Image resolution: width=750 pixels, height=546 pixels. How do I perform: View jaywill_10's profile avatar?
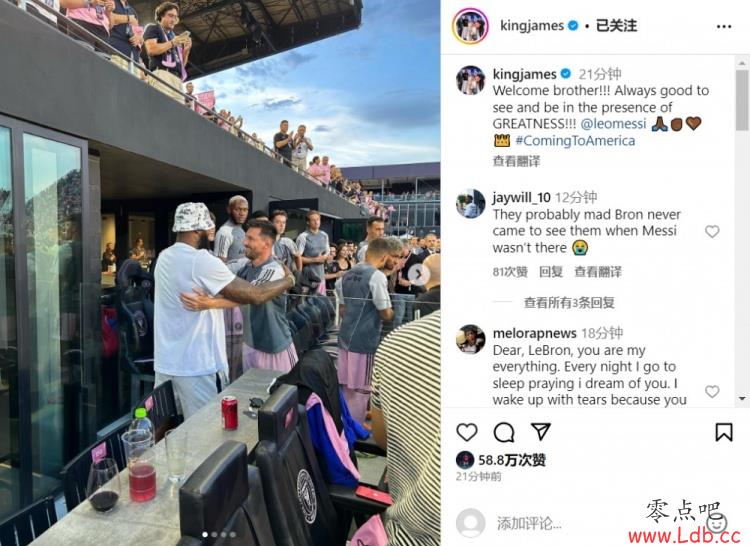tap(471, 204)
